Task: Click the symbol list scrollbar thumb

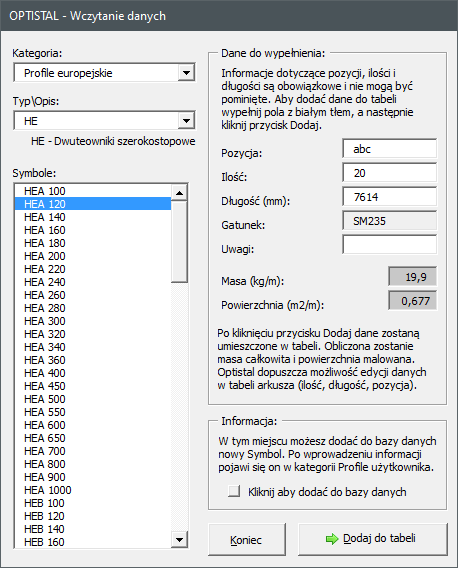Action: 179,242
